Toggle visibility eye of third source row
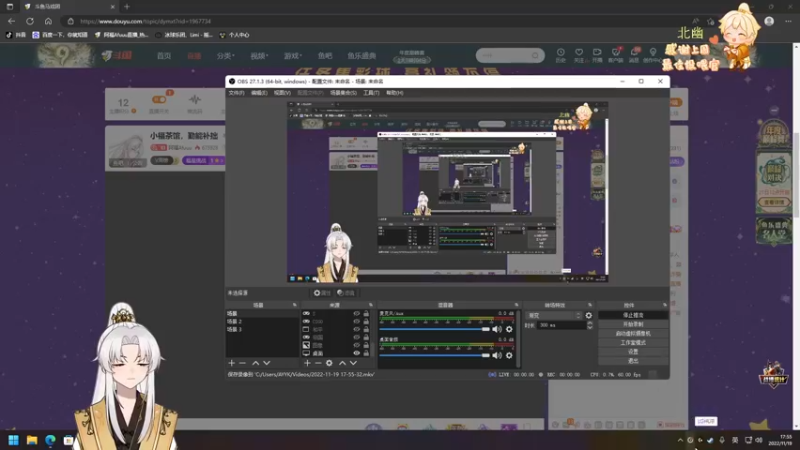Screen dimensions: 800x450 [x=357, y=329]
